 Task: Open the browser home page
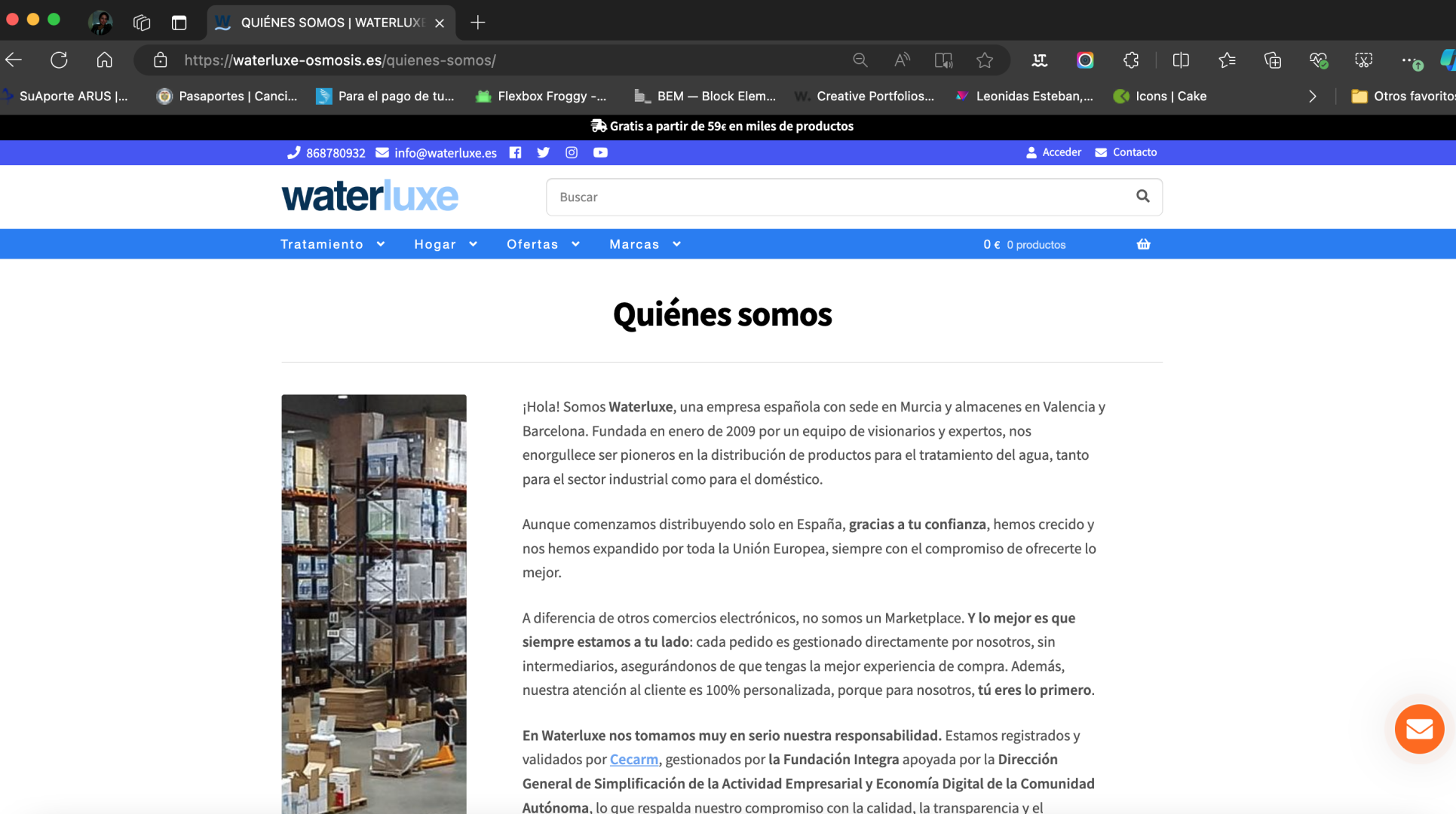pyautogui.click(x=104, y=60)
